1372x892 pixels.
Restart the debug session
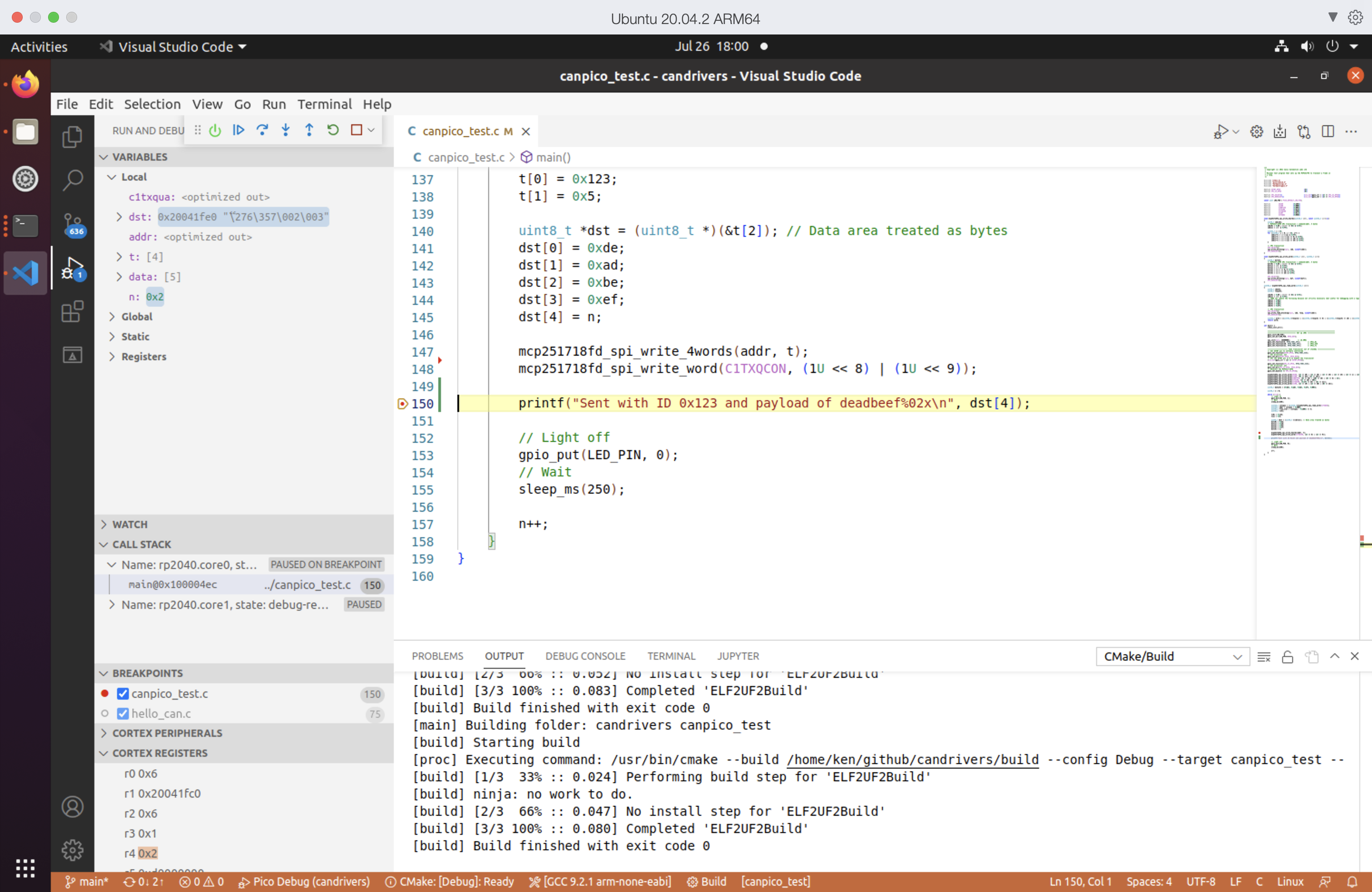pos(333,130)
